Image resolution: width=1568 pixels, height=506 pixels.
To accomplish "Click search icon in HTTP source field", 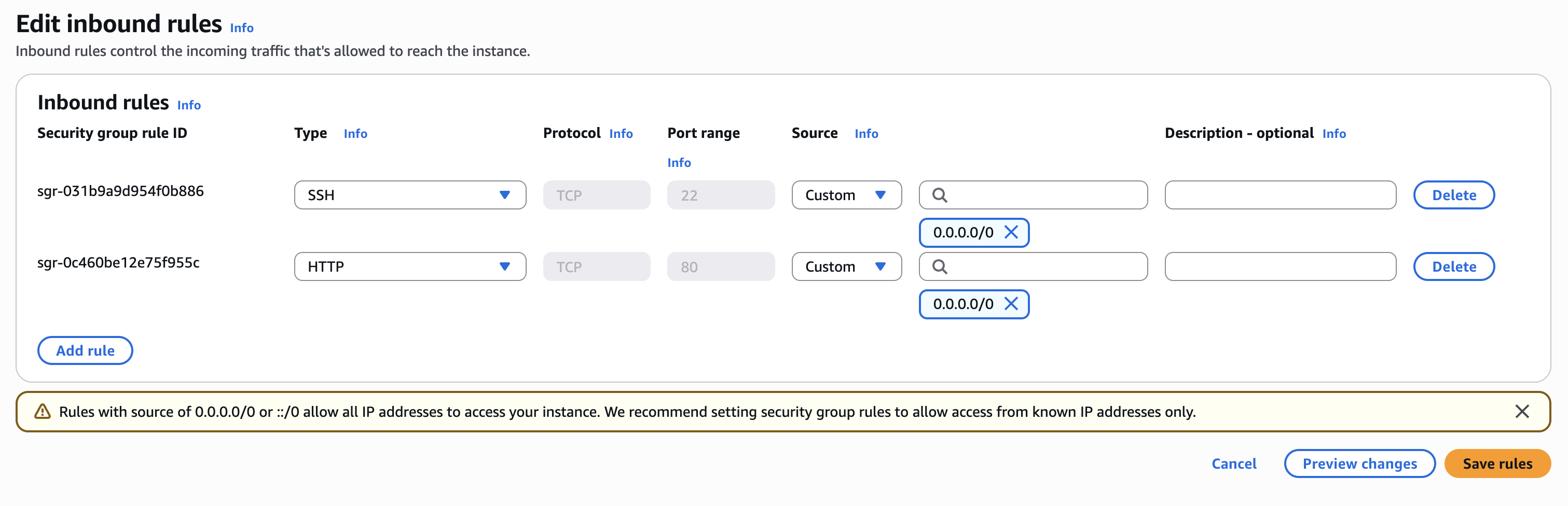I will click(x=940, y=267).
